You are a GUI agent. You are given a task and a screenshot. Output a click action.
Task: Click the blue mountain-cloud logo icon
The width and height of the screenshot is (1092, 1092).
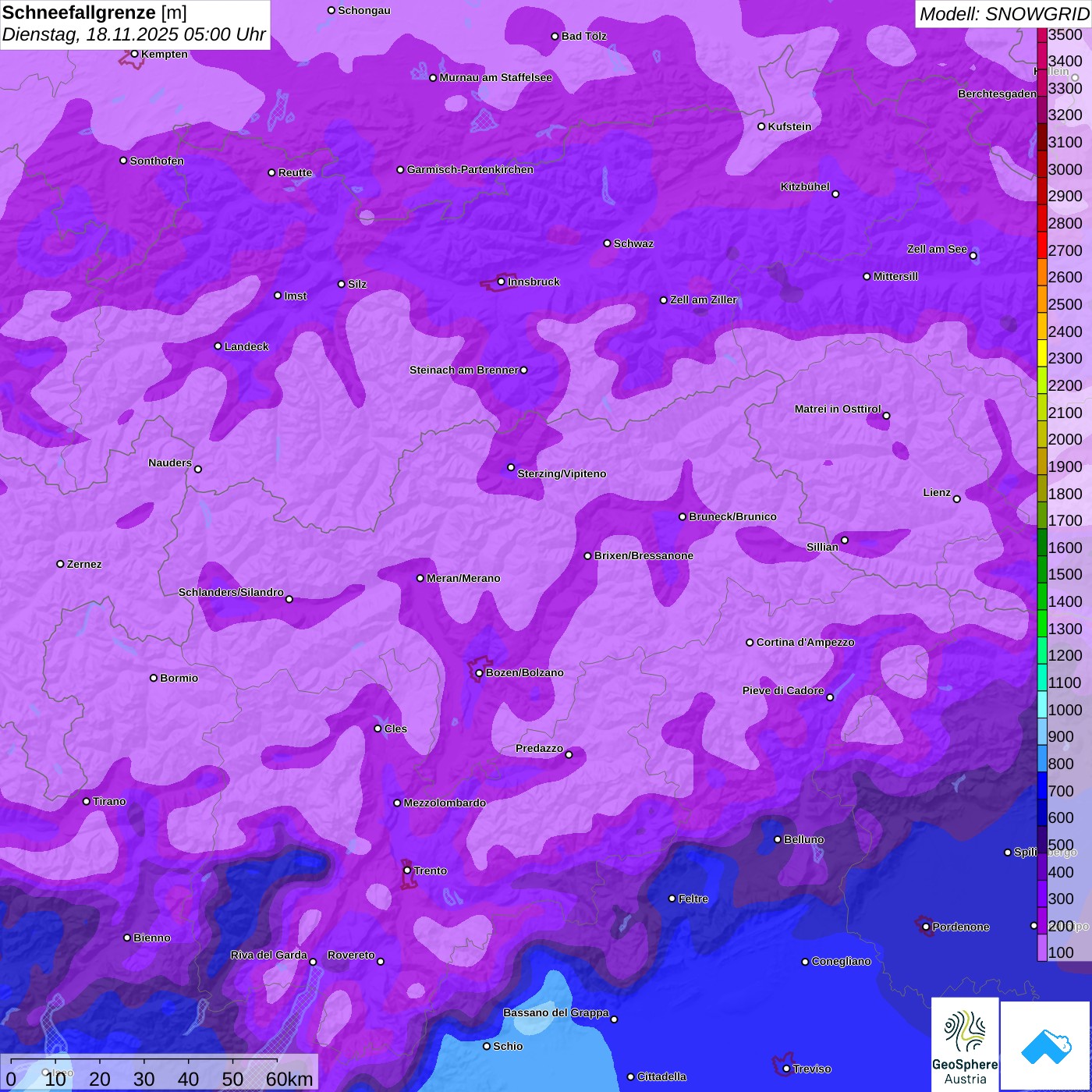pos(1046,1047)
